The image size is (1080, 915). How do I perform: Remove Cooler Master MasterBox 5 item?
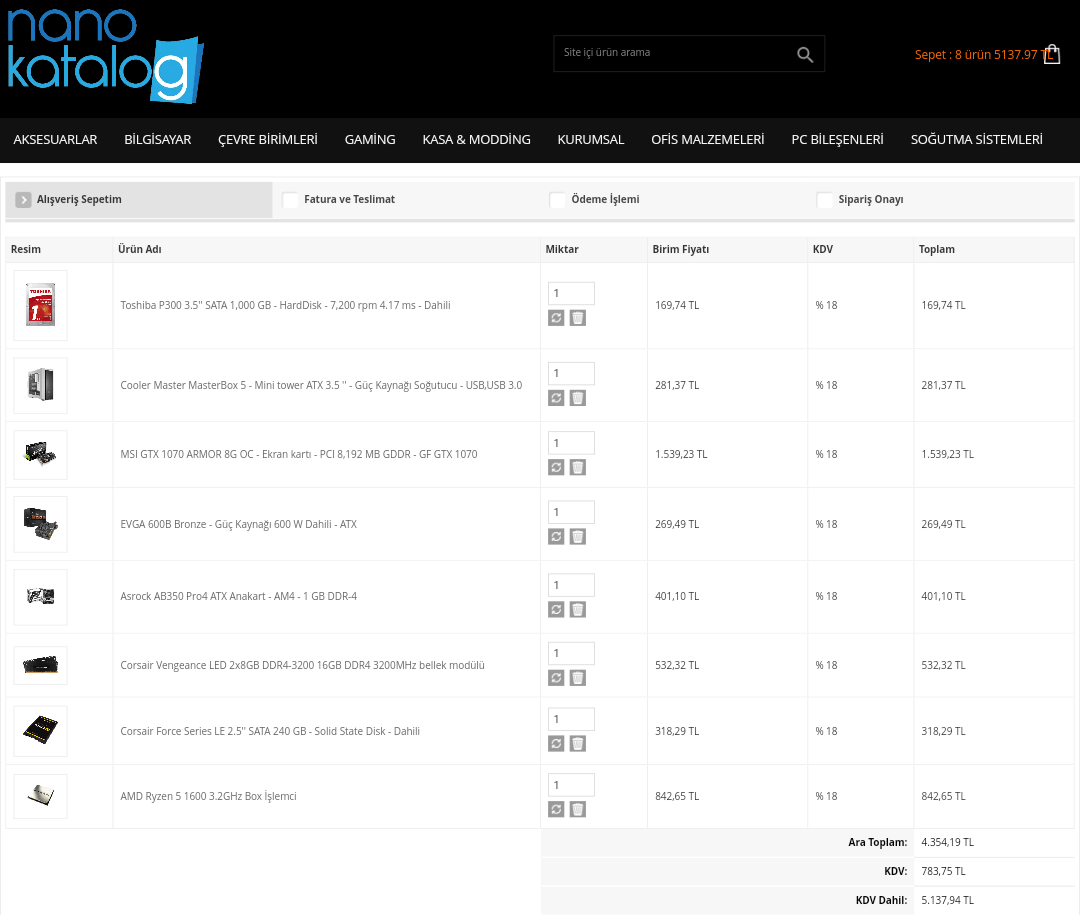(578, 398)
